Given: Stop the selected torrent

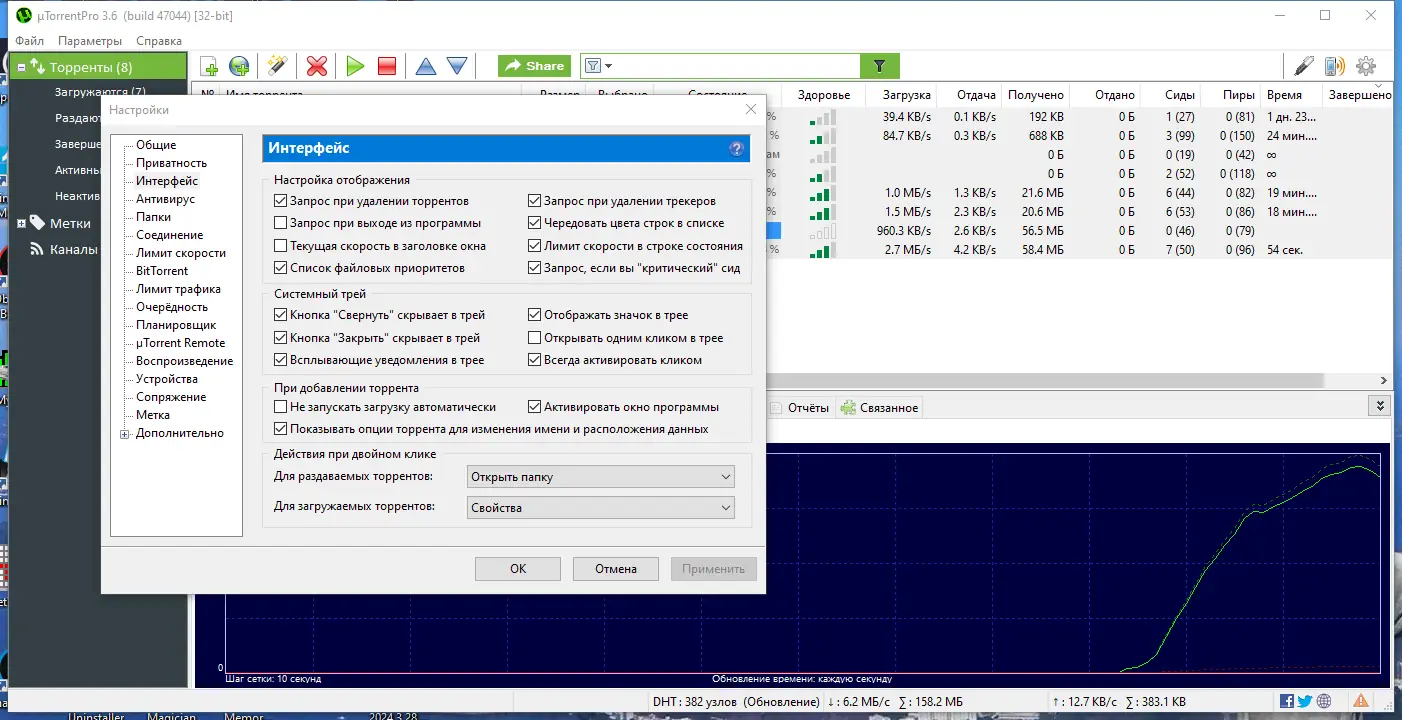Looking at the screenshot, I should pyautogui.click(x=386, y=66).
